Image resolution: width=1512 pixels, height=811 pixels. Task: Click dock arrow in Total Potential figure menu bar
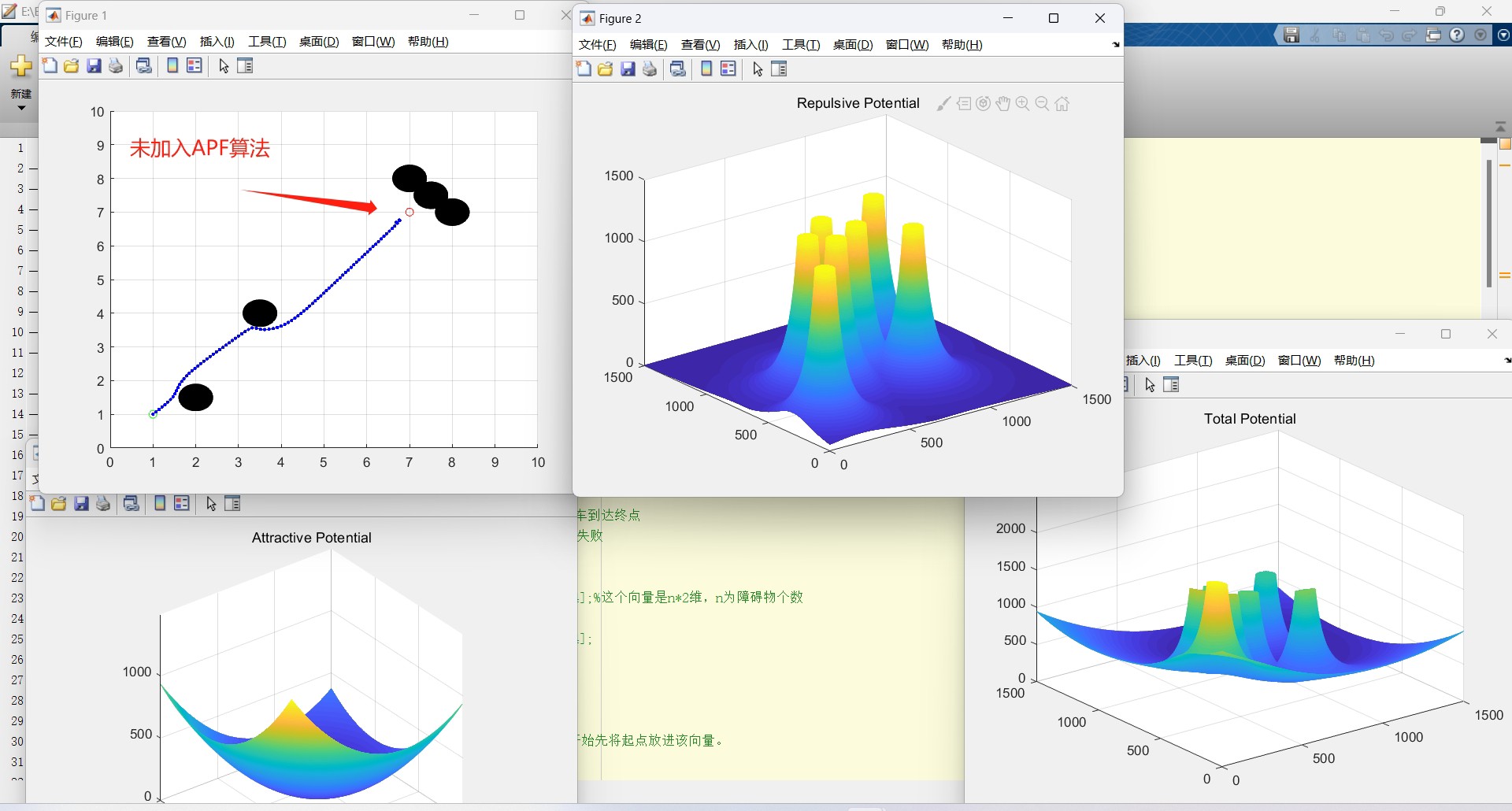(1507, 361)
